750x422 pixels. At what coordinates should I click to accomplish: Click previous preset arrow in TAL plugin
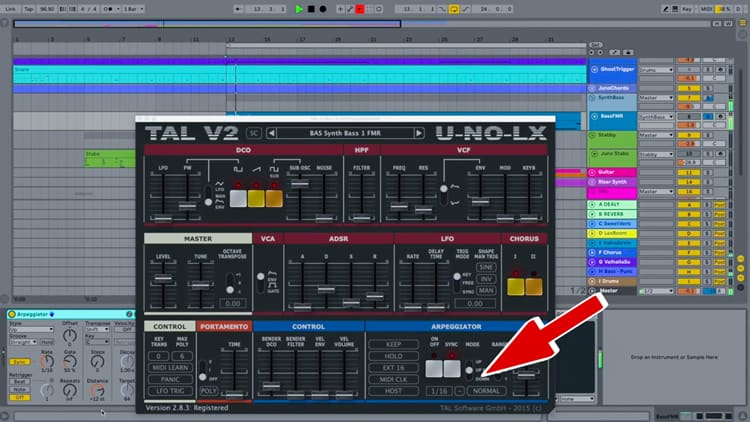pos(272,133)
